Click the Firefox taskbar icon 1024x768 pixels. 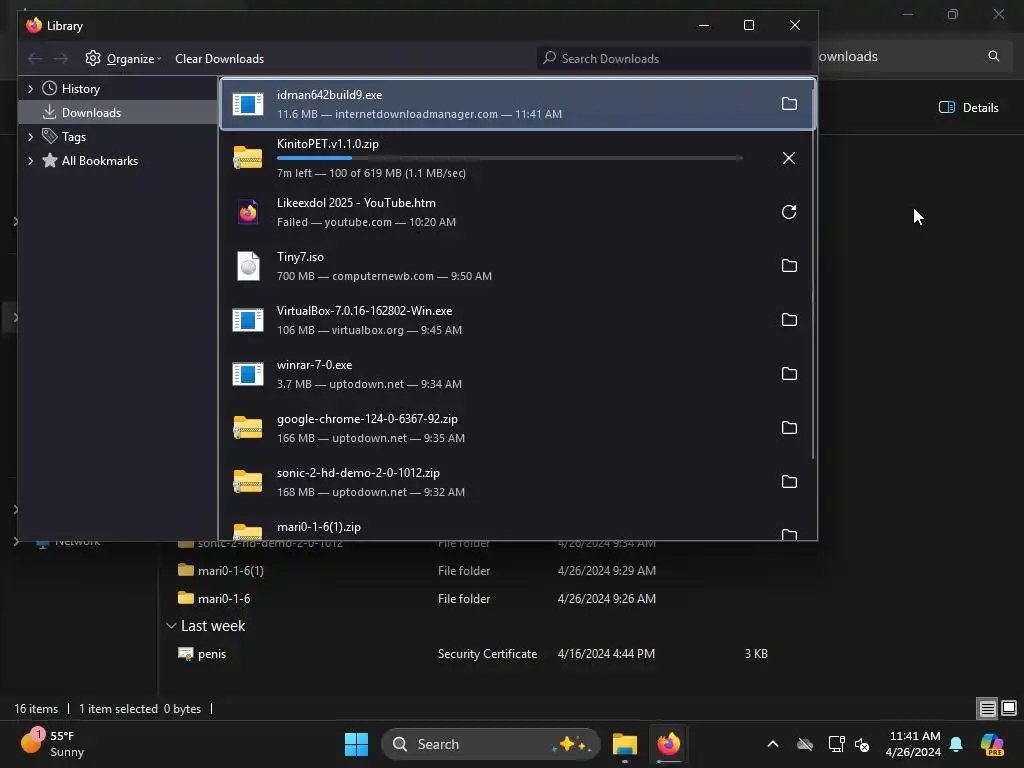click(x=669, y=744)
